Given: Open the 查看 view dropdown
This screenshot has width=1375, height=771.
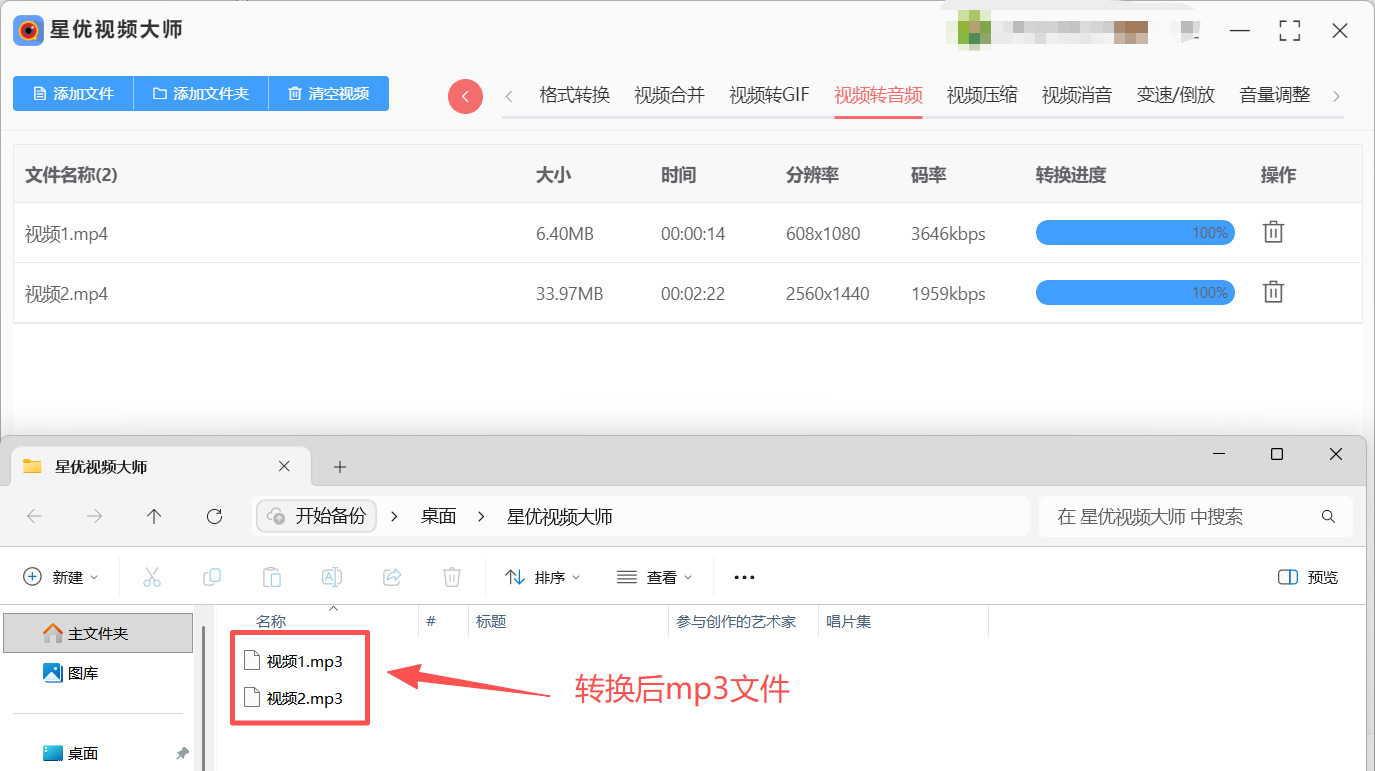Looking at the screenshot, I should coord(655,577).
